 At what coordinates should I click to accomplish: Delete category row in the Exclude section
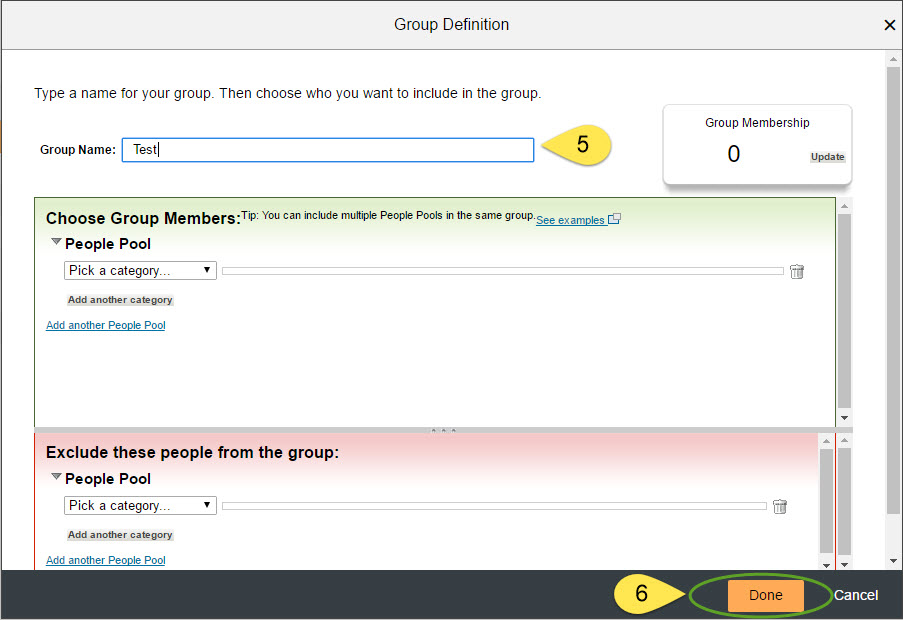(x=780, y=506)
